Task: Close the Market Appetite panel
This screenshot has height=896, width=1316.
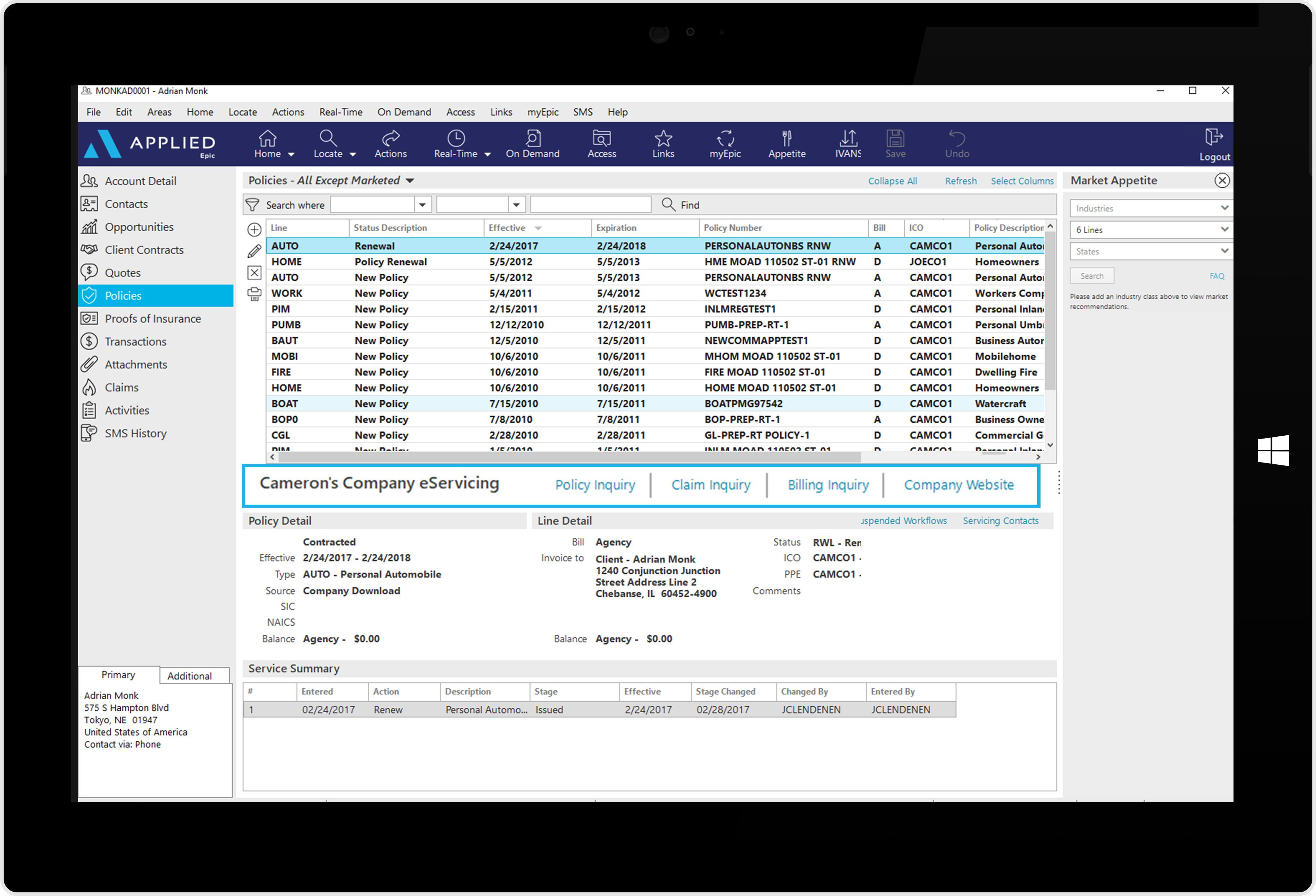Action: coord(1222,181)
